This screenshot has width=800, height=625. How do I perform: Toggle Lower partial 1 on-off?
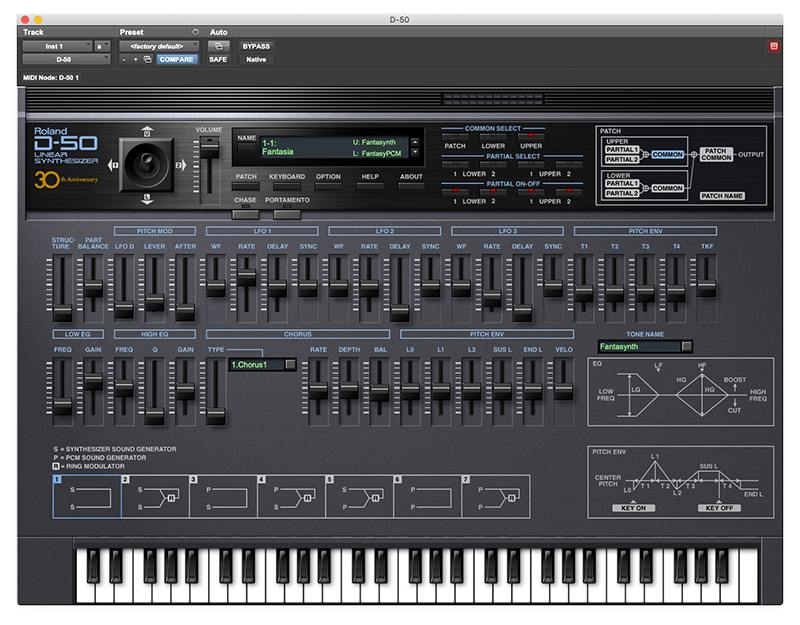pyautogui.click(x=455, y=192)
